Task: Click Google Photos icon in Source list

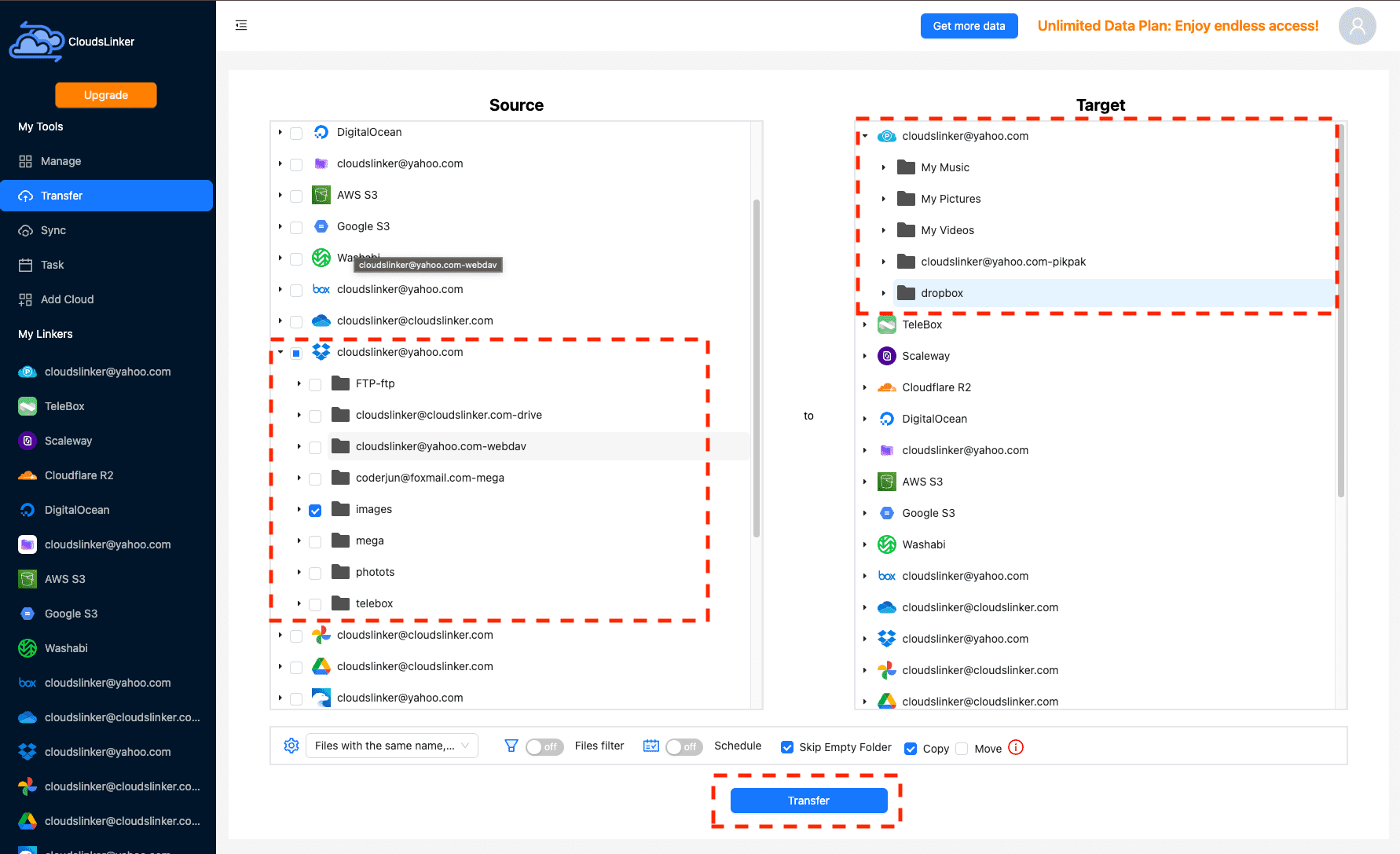Action: tap(321, 635)
